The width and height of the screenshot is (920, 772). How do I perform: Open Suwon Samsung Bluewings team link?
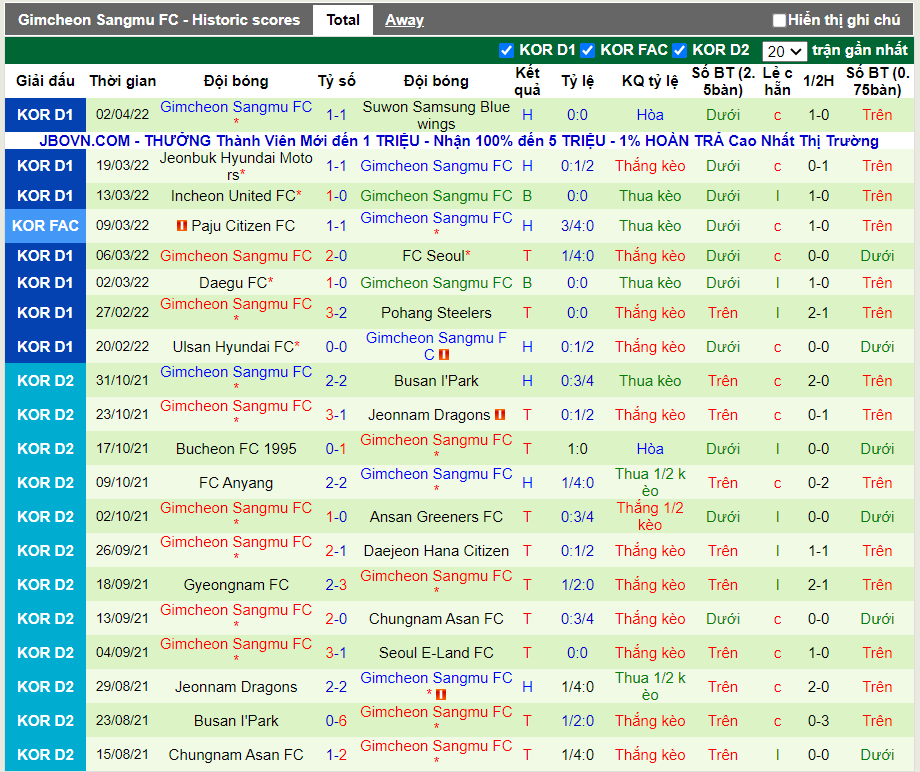tap(436, 115)
